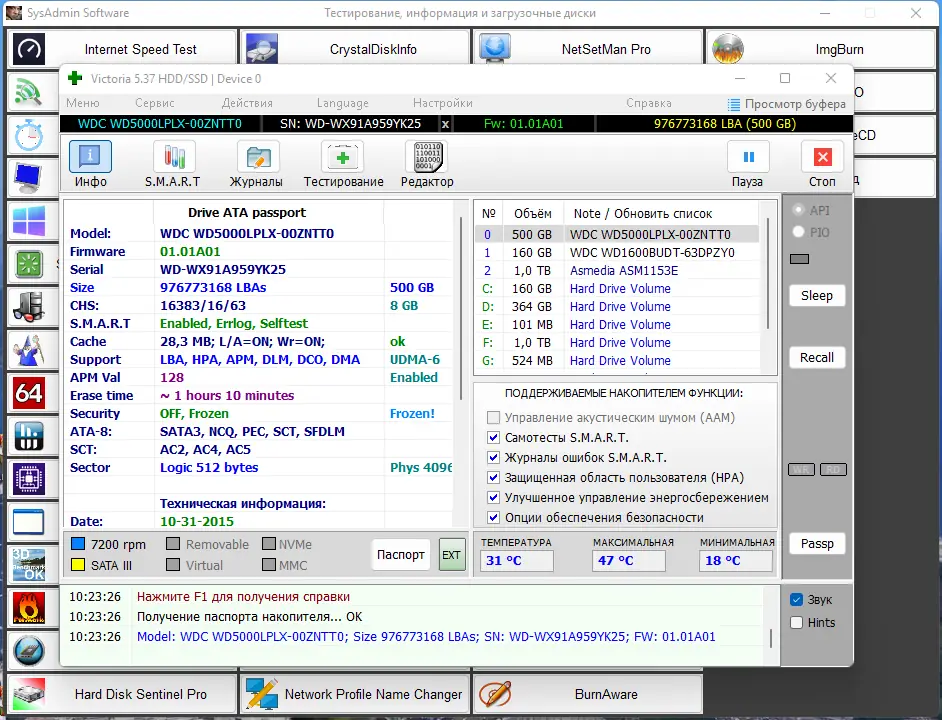Screen dimensions: 942x720
Task: Toggle Журналы ошибок S.M.A.R.T. checkbox
Action: (x=493, y=457)
